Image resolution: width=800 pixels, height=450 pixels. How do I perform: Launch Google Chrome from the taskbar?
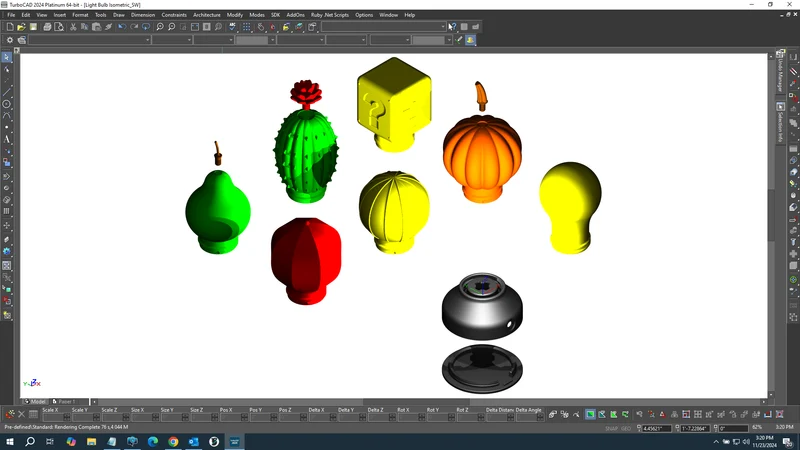[x=173, y=441]
